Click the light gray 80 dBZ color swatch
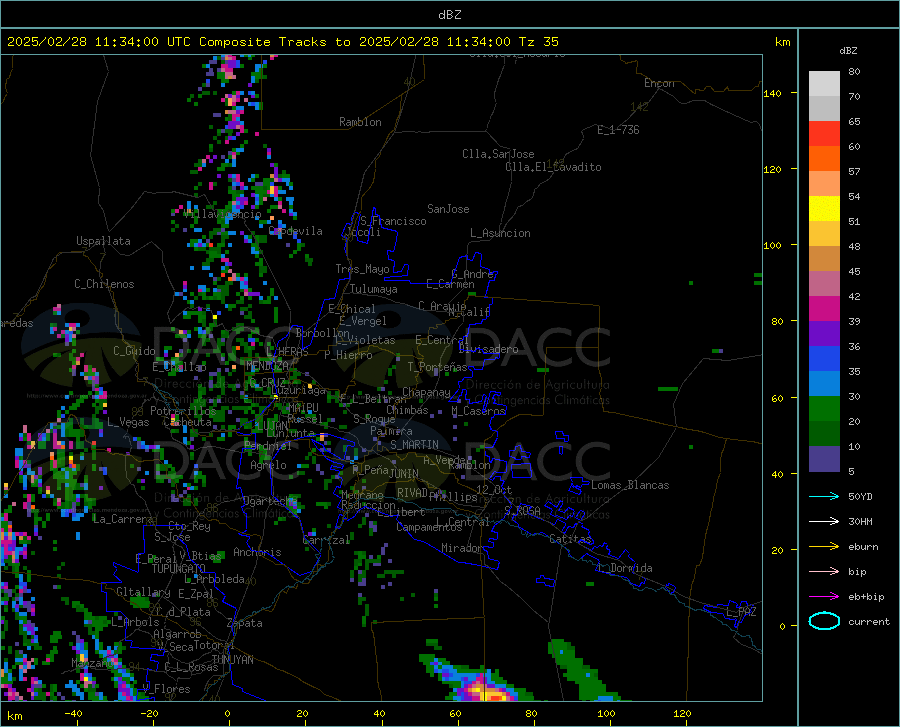 [824, 83]
